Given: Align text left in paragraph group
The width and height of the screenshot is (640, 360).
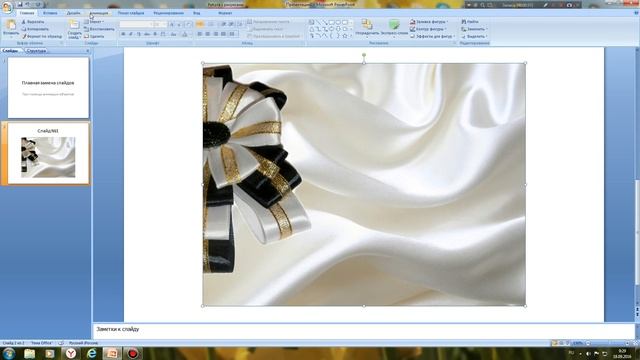Looking at the screenshot, I should pos(200,34).
